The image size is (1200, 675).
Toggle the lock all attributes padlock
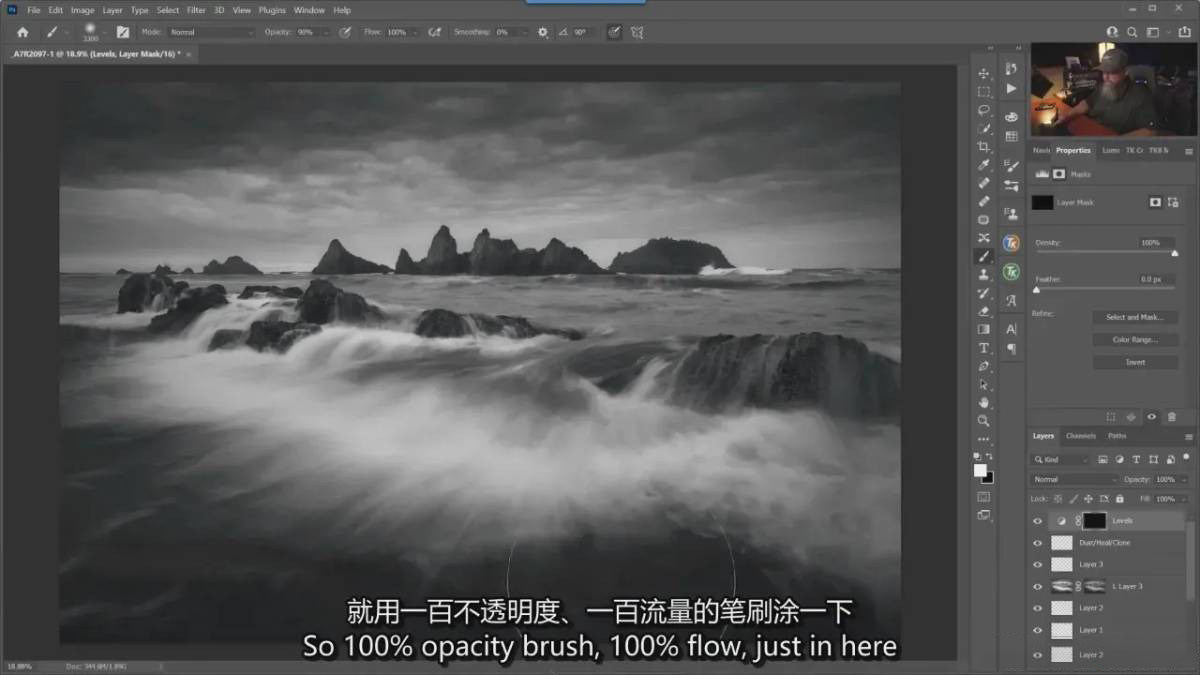tap(1119, 498)
